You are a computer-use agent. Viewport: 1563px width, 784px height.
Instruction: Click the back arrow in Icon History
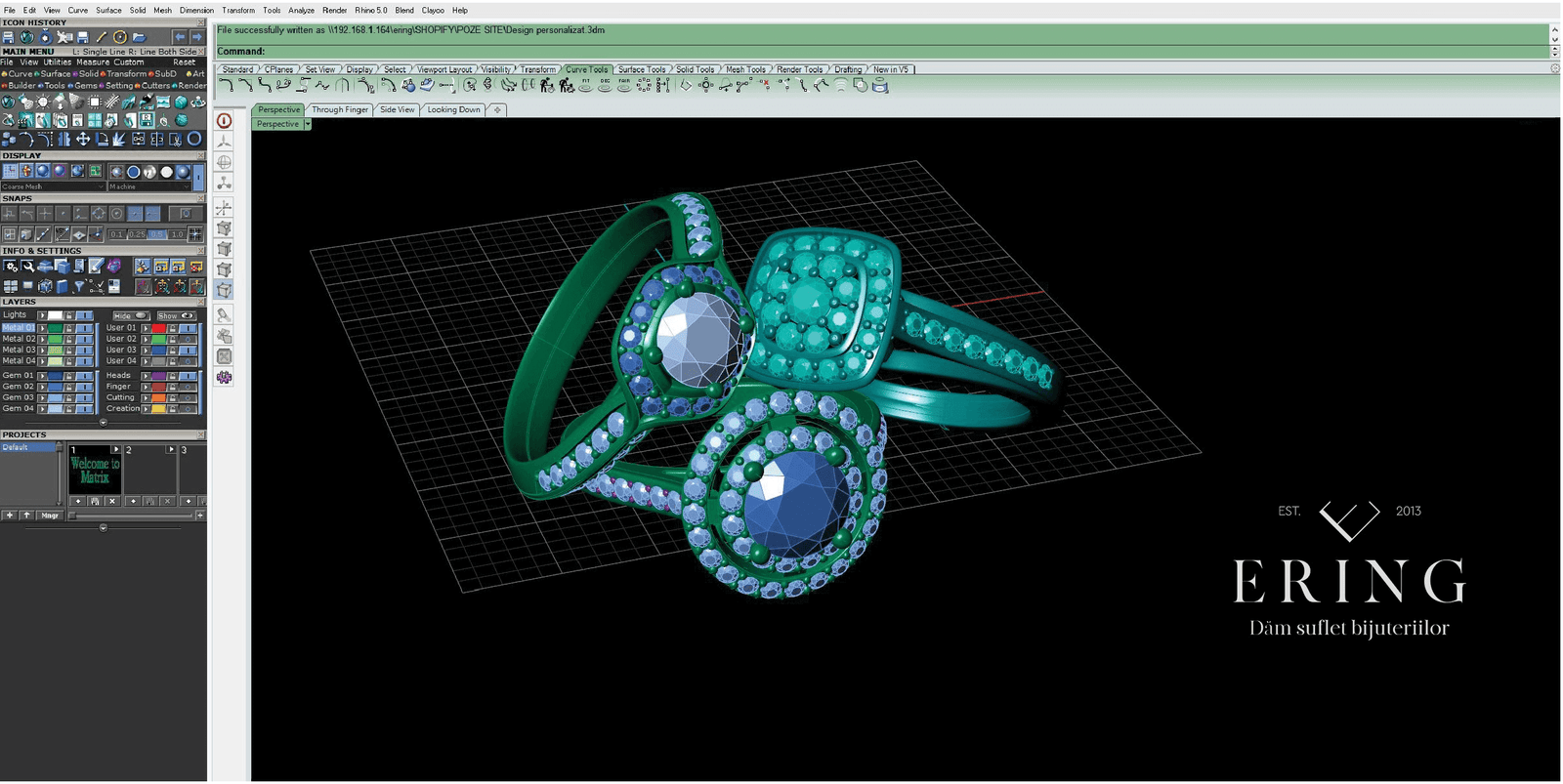(x=179, y=37)
